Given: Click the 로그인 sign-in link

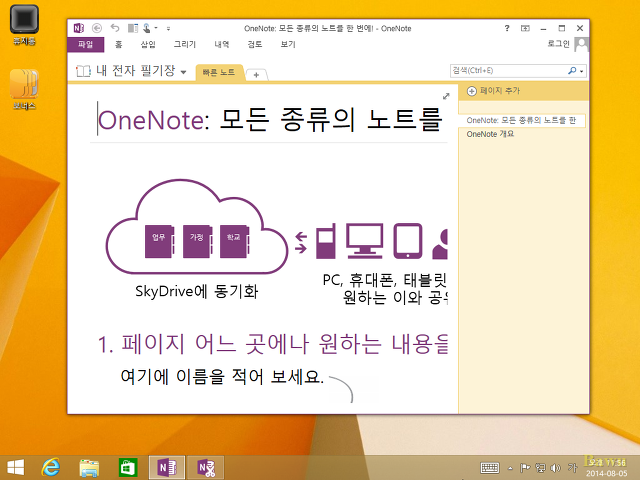Looking at the screenshot, I should tap(558, 44).
